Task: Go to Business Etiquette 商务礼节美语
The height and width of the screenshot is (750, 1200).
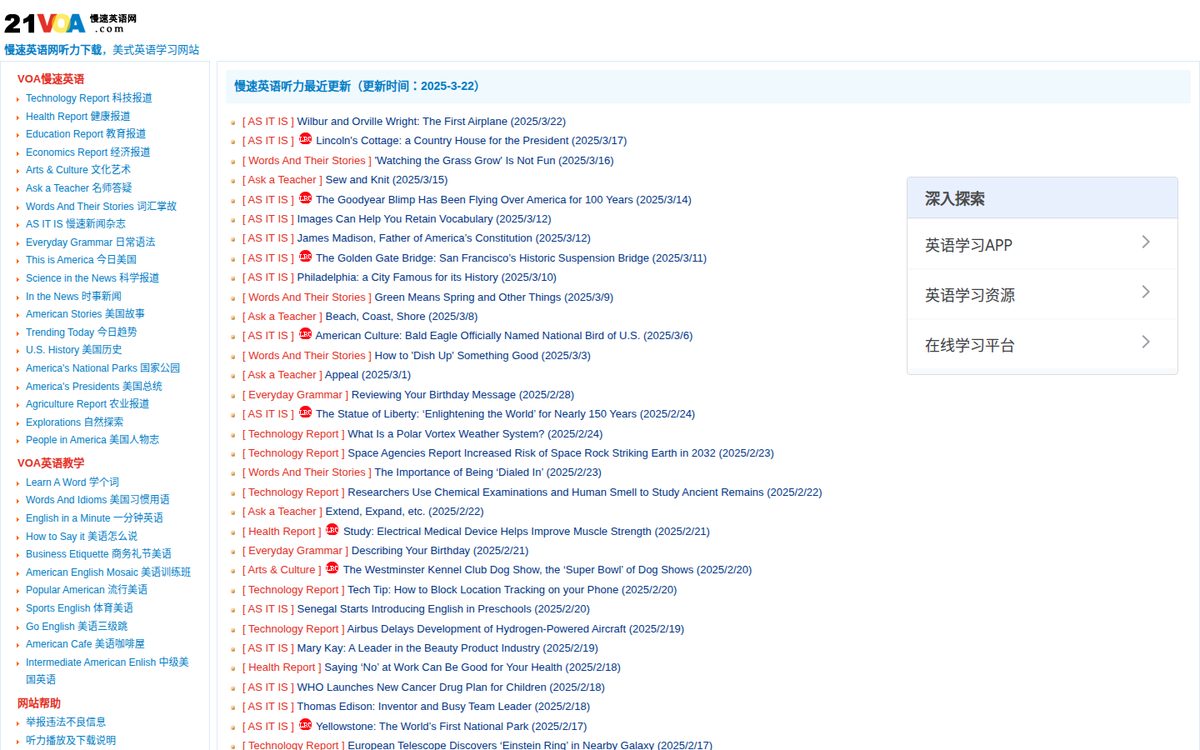Action: click(x=99, y=554)
